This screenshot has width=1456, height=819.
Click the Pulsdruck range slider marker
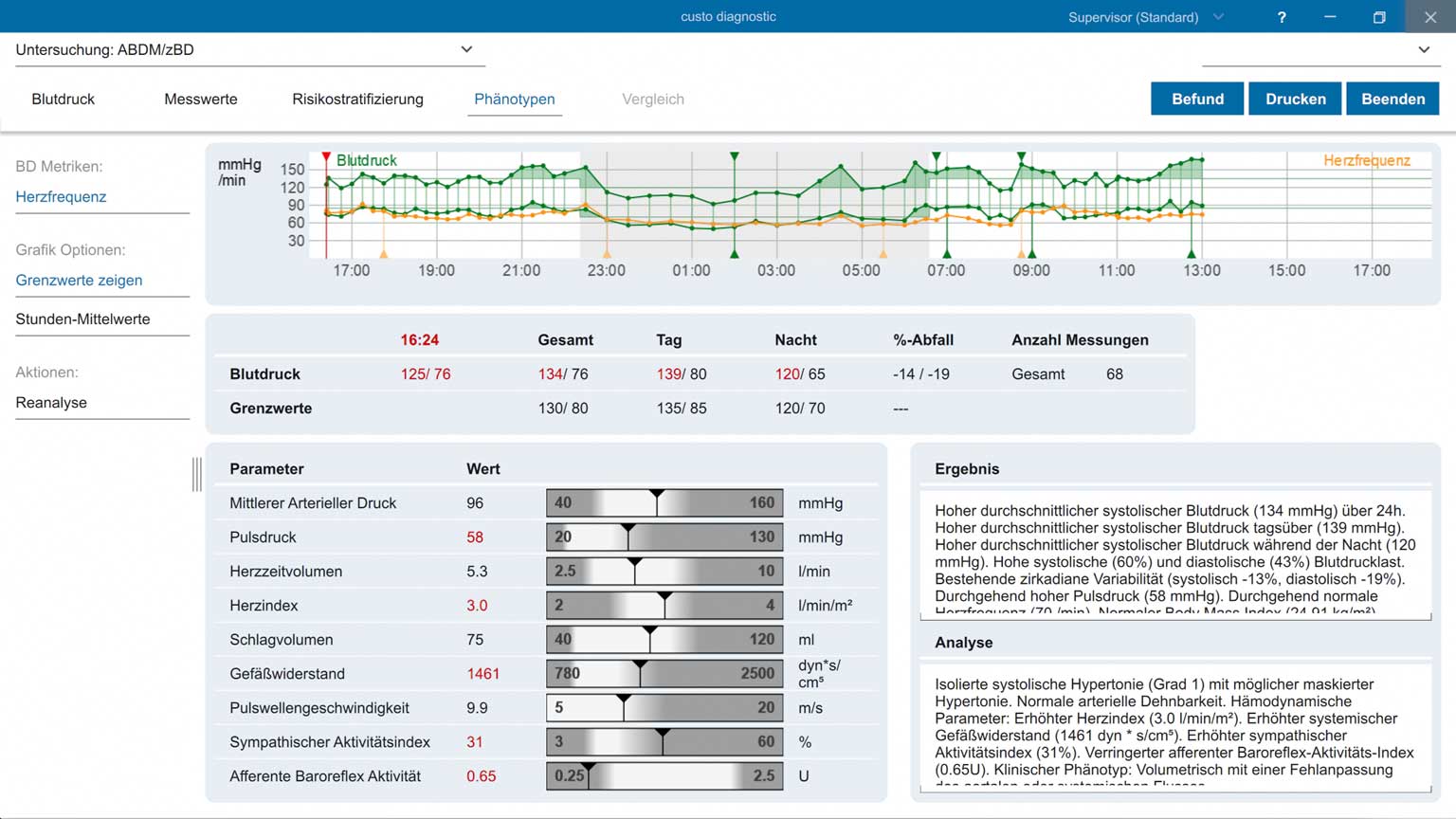[628, 528]
